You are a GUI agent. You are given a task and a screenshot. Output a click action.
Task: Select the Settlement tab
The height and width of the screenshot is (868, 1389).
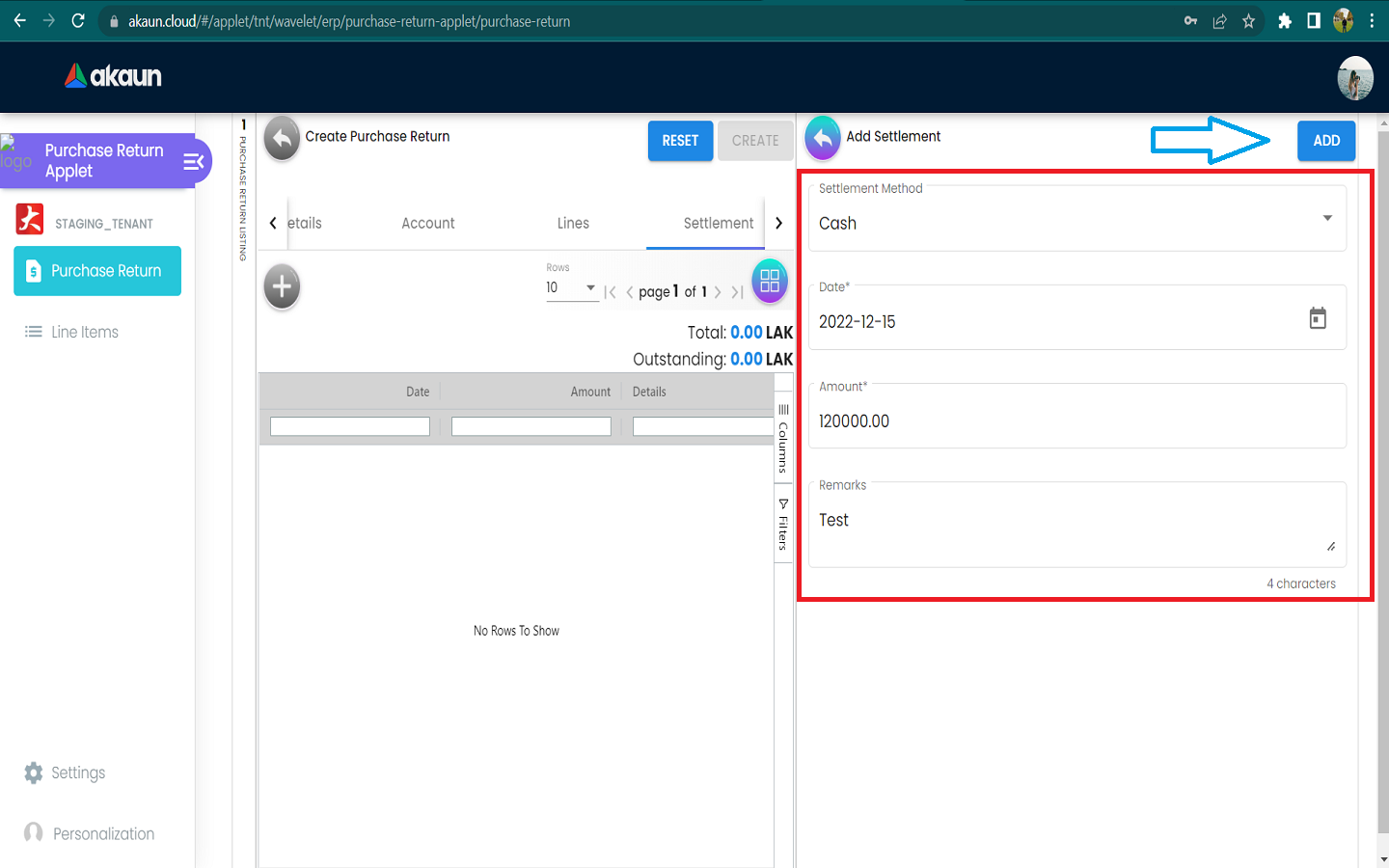tap(719, 223)
